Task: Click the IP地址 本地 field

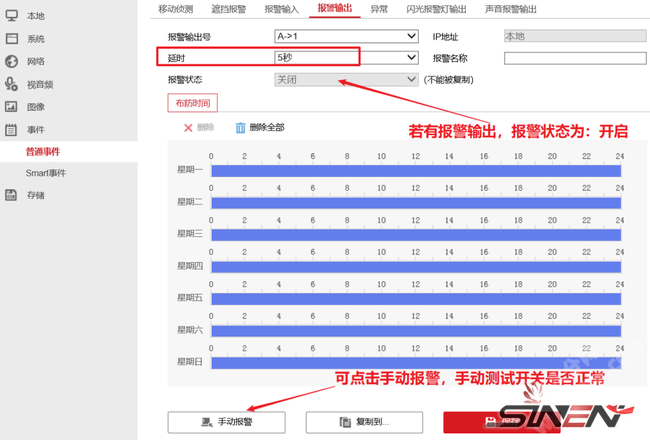Action: [575, 36]
